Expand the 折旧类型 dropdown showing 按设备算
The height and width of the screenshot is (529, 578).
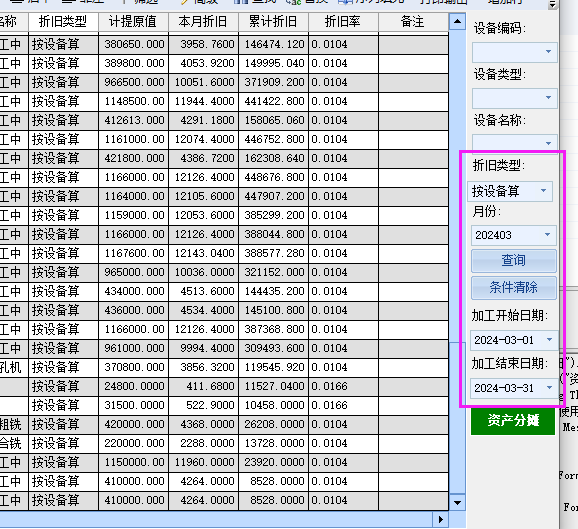click(x=510, y=191)
